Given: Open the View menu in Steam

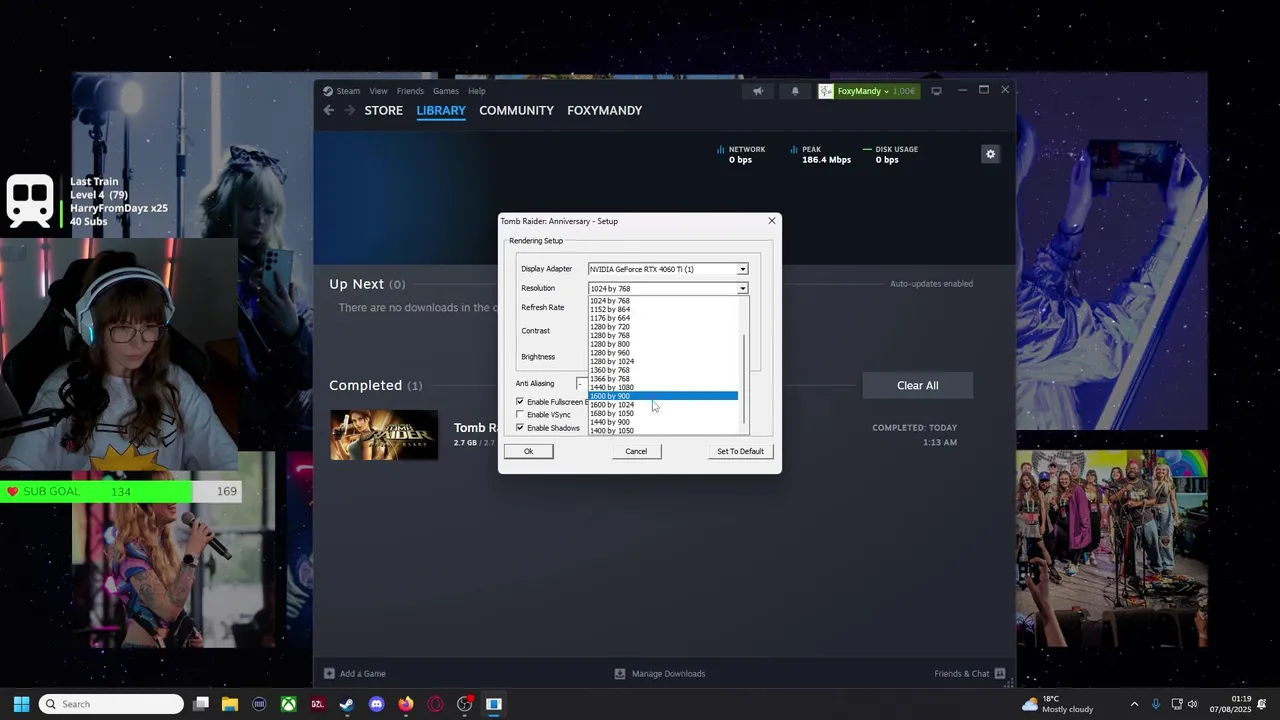Looking at the screenshot, I should point(378,91).
